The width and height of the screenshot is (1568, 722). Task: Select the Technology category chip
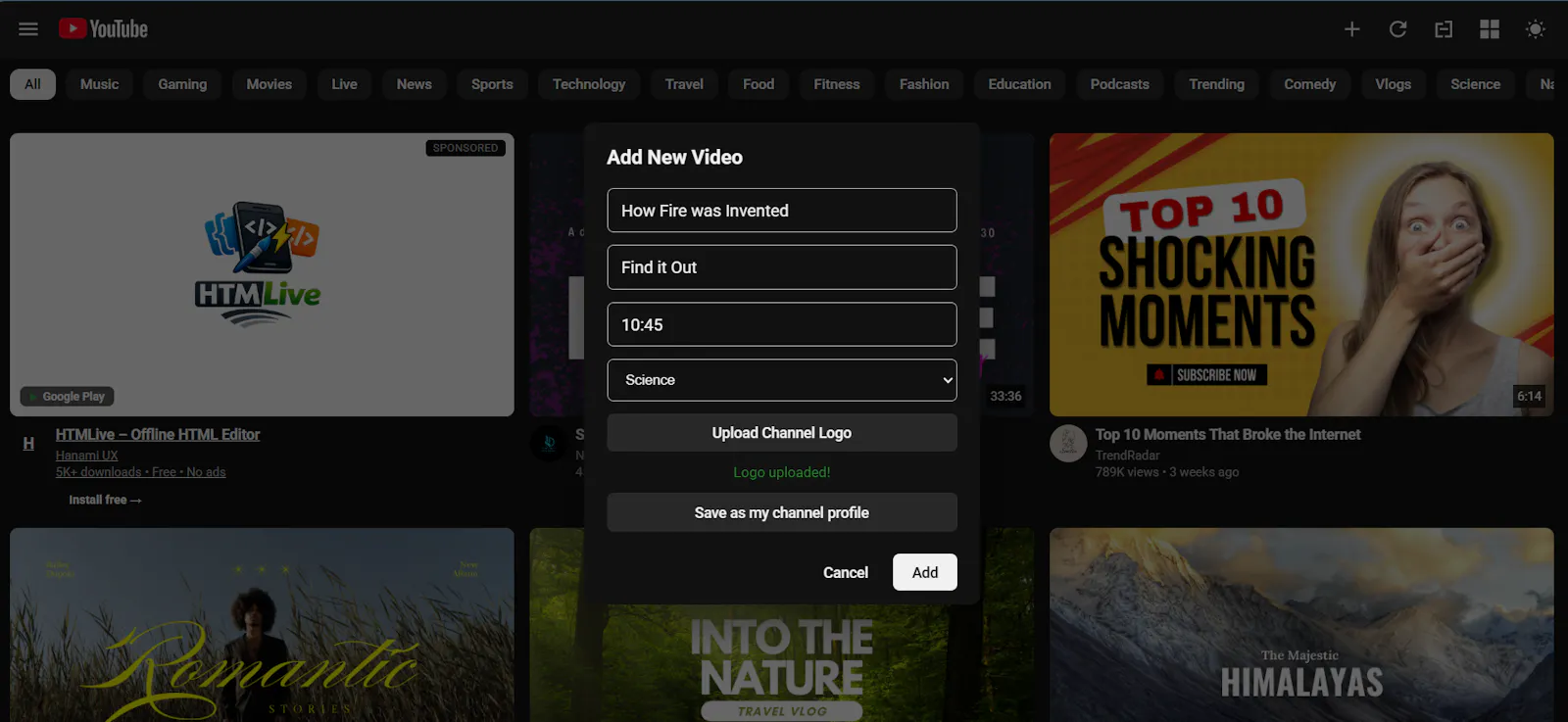pos(589,84)
